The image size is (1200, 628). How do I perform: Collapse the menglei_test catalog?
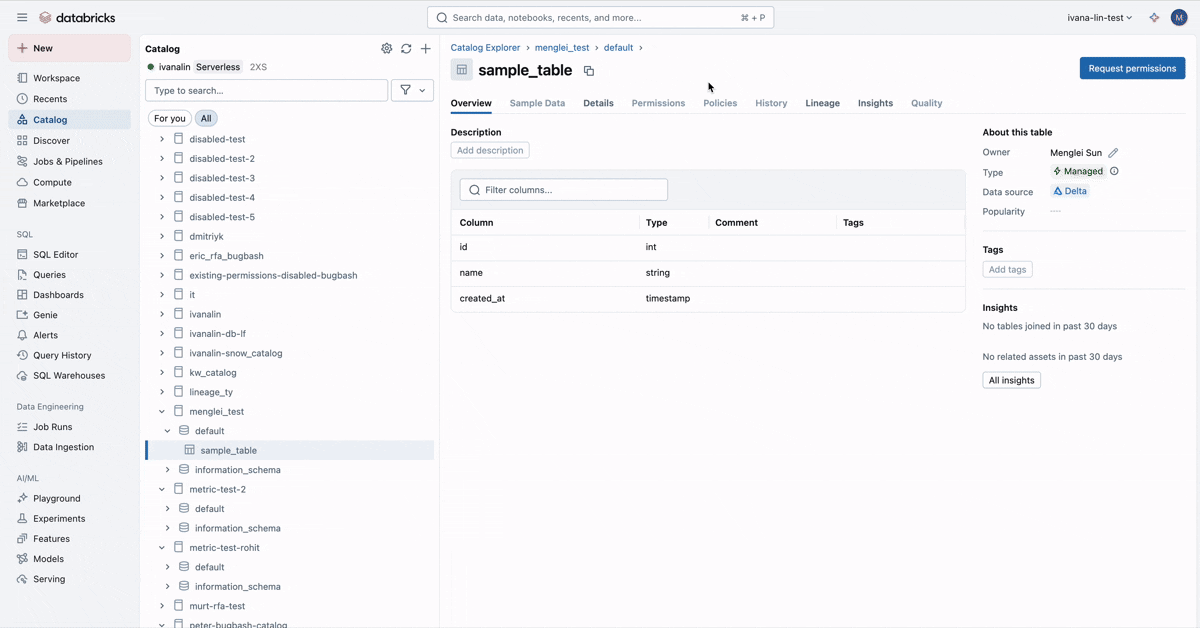click(162, 411)
